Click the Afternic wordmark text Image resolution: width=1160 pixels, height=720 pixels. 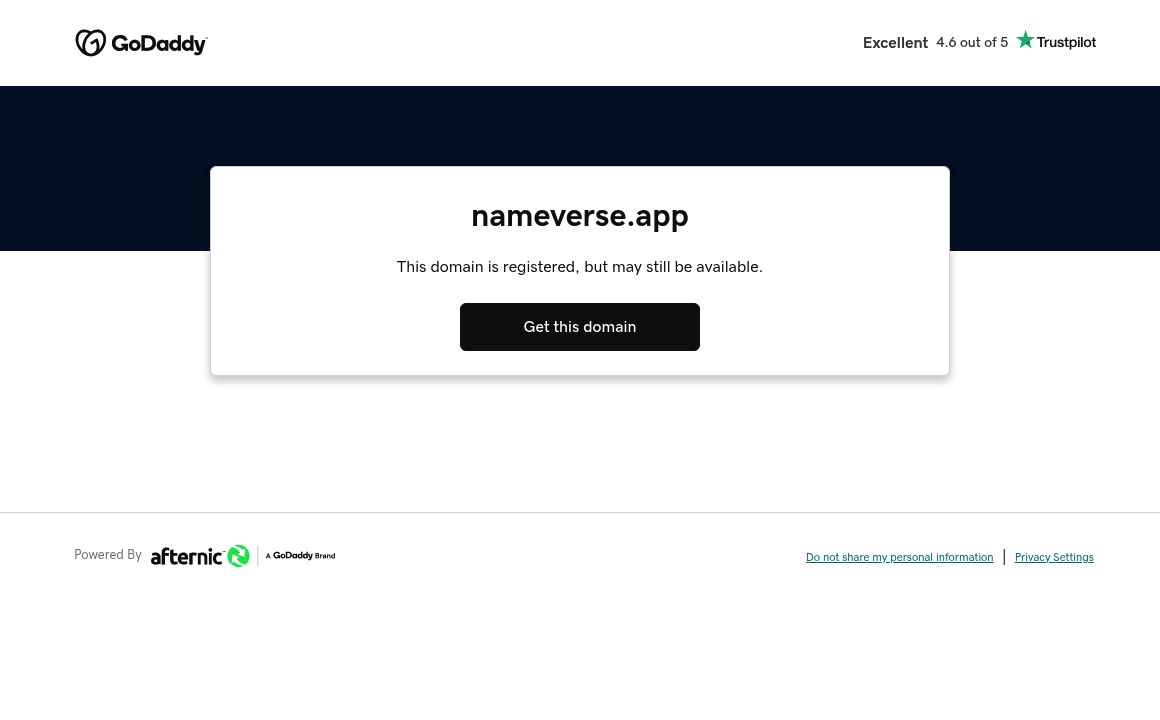click(x=190, y=556)
